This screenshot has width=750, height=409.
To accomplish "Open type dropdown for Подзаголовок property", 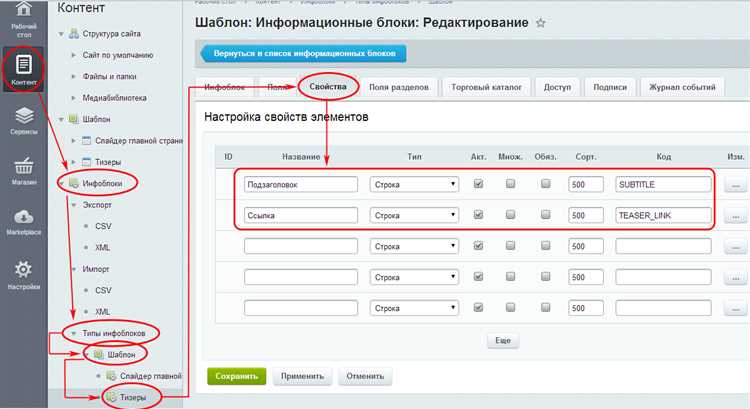I will [x=414, y=185].
